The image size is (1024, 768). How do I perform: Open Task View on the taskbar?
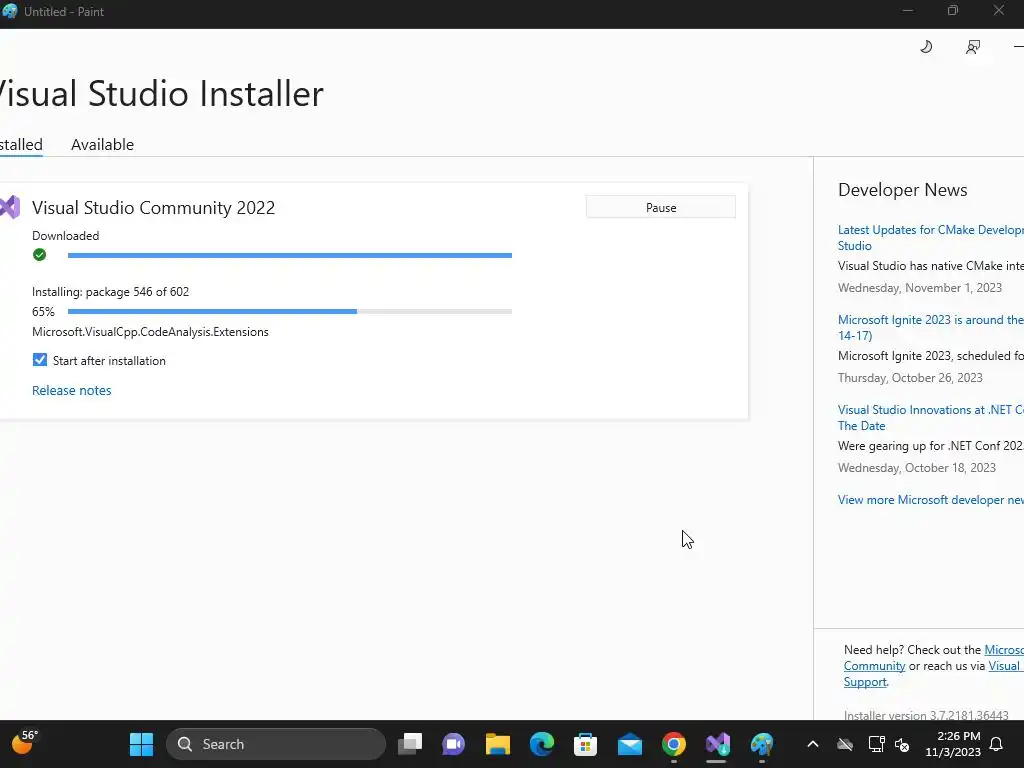pos(410,744)
